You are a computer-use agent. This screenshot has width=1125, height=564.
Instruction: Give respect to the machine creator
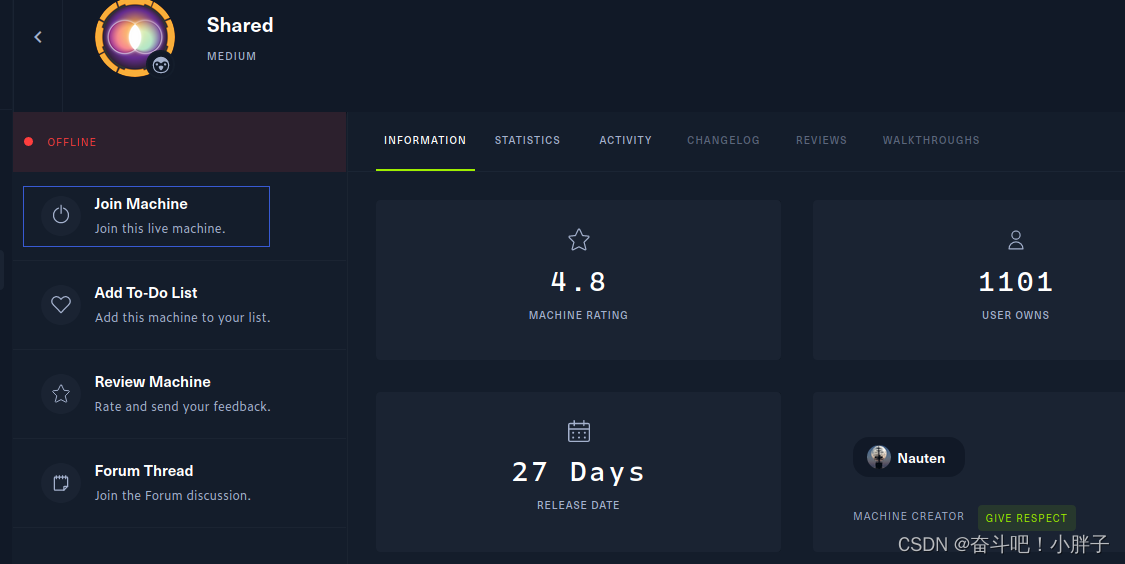pyautogui.click(x=1026, y=517)
